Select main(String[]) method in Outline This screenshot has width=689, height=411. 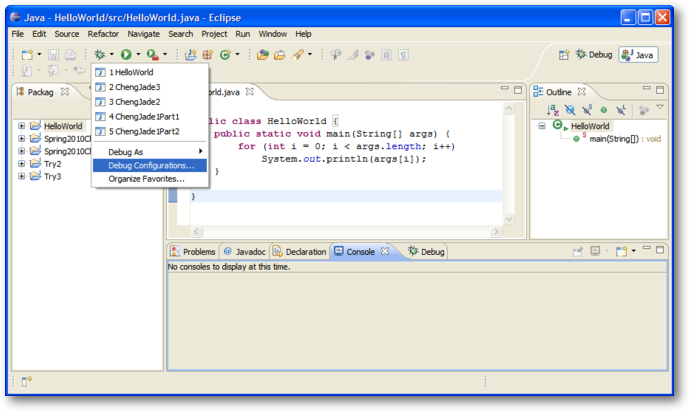pyautogui.click(x=617, y=139)
